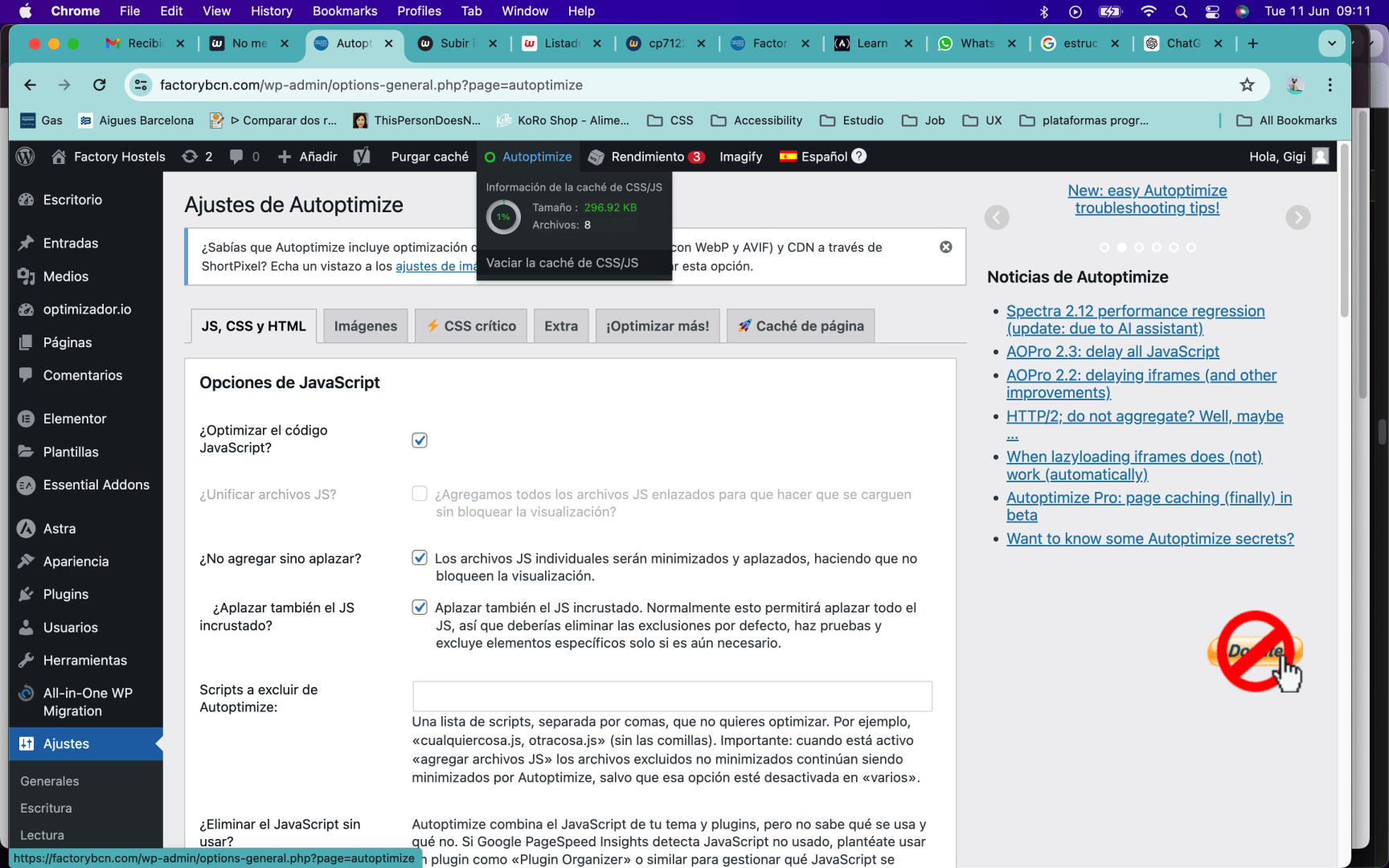Viewport: 1389px width, 868px height.
Task: Toggle ¿Optimizar el código JavaScript? checkbox
Action: (x=420, y=440)
